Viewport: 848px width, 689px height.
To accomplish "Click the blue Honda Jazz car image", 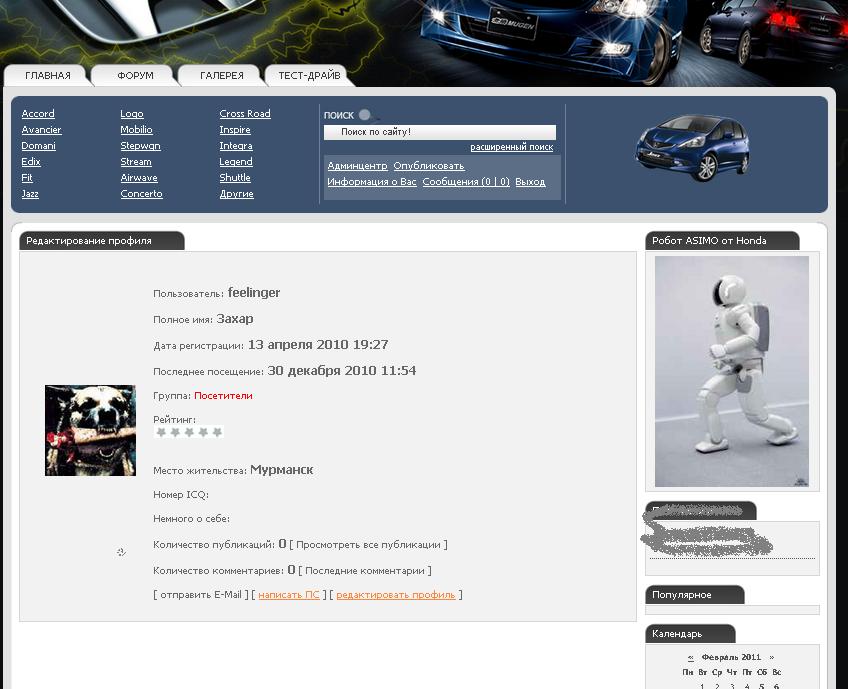I will tap(693, 147).
